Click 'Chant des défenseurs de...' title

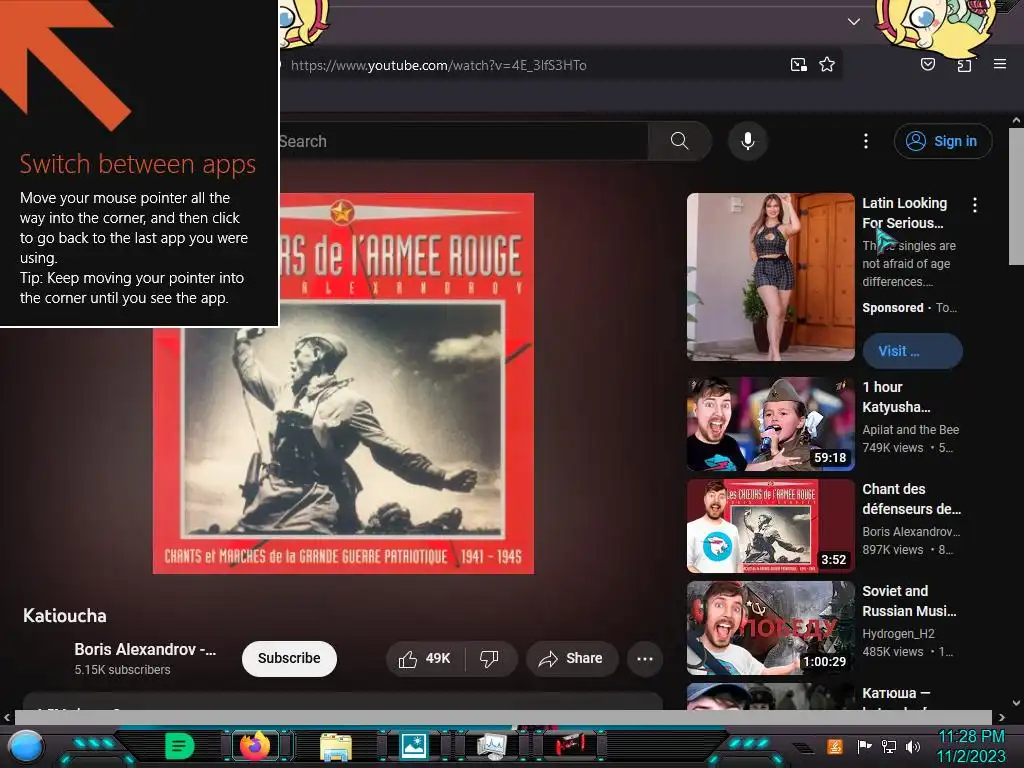coord(912,499)
